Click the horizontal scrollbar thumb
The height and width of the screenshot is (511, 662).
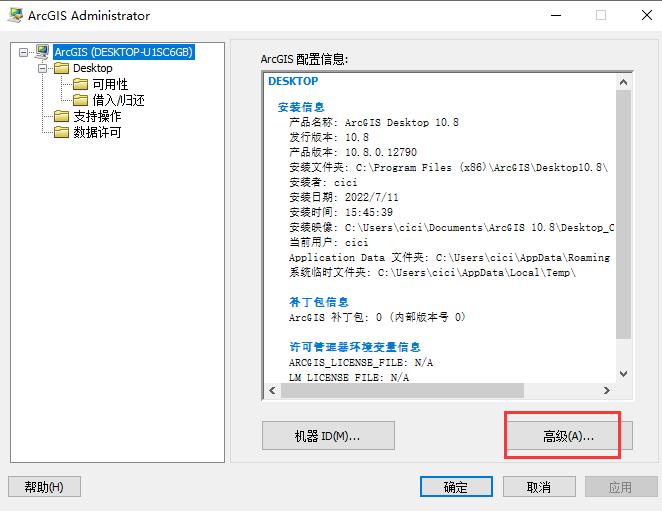[402, 391]
